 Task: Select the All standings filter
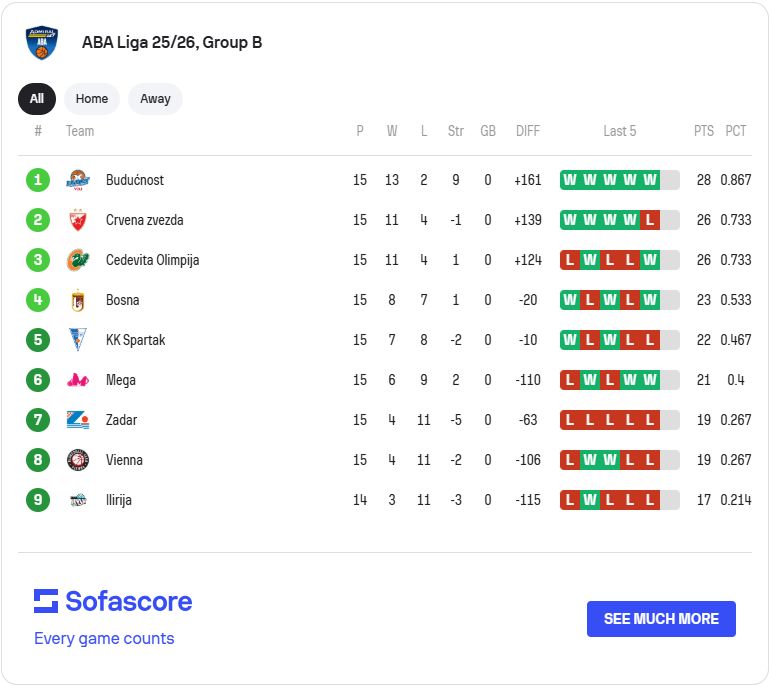point(37,99)
